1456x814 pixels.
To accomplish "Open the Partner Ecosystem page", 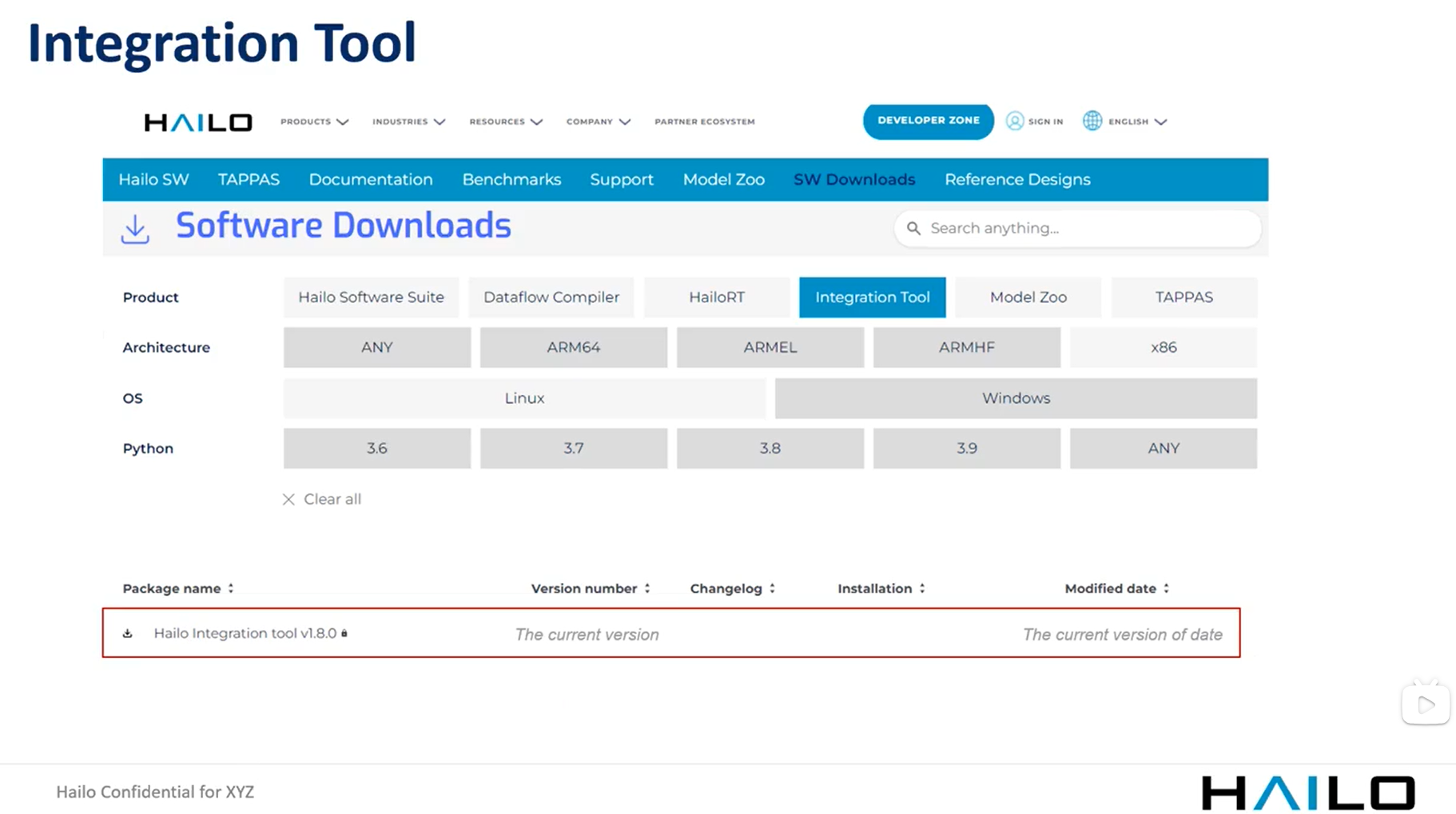I will (705, 122).
